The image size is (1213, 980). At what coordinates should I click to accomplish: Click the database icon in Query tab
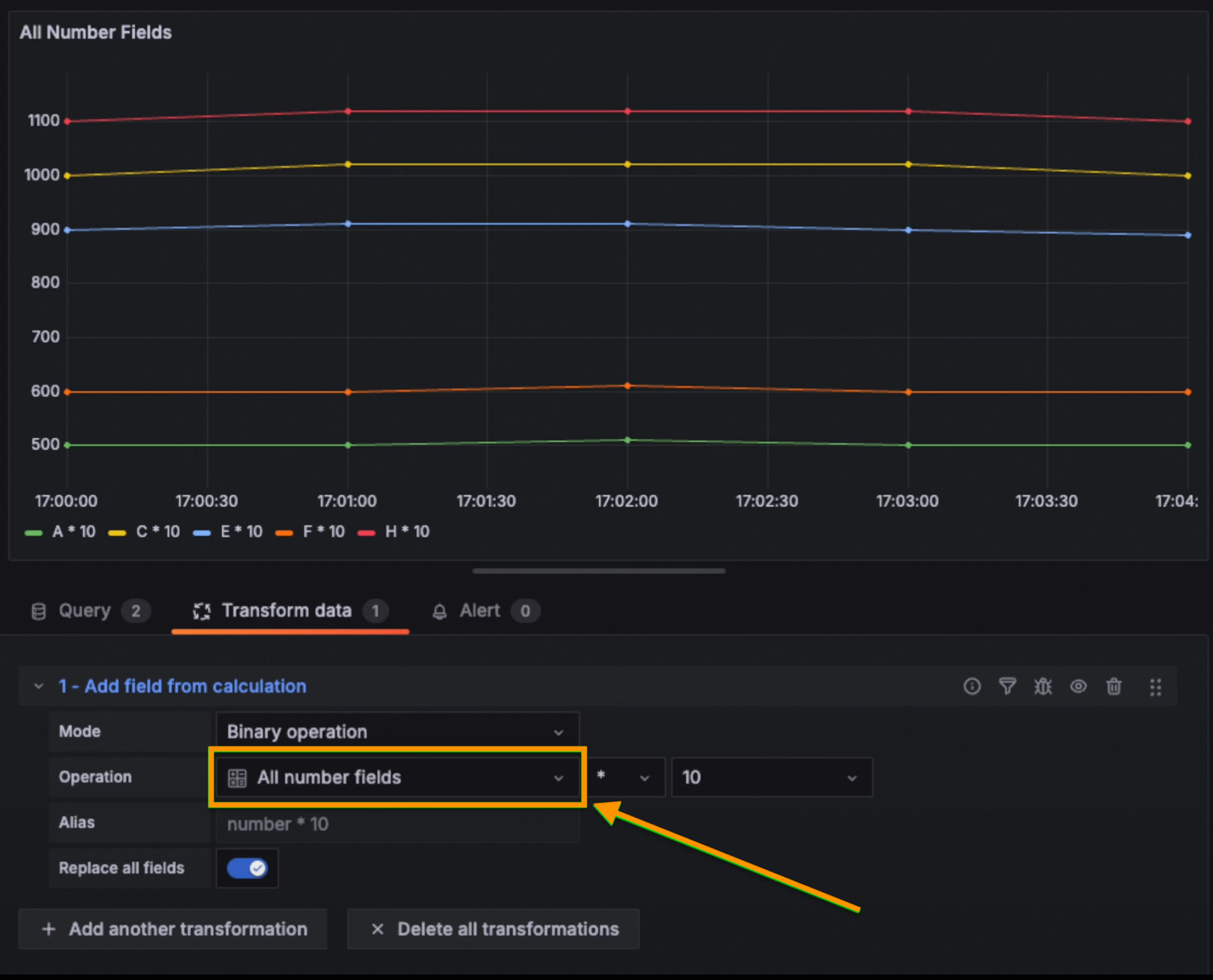(x=39, y=611)
